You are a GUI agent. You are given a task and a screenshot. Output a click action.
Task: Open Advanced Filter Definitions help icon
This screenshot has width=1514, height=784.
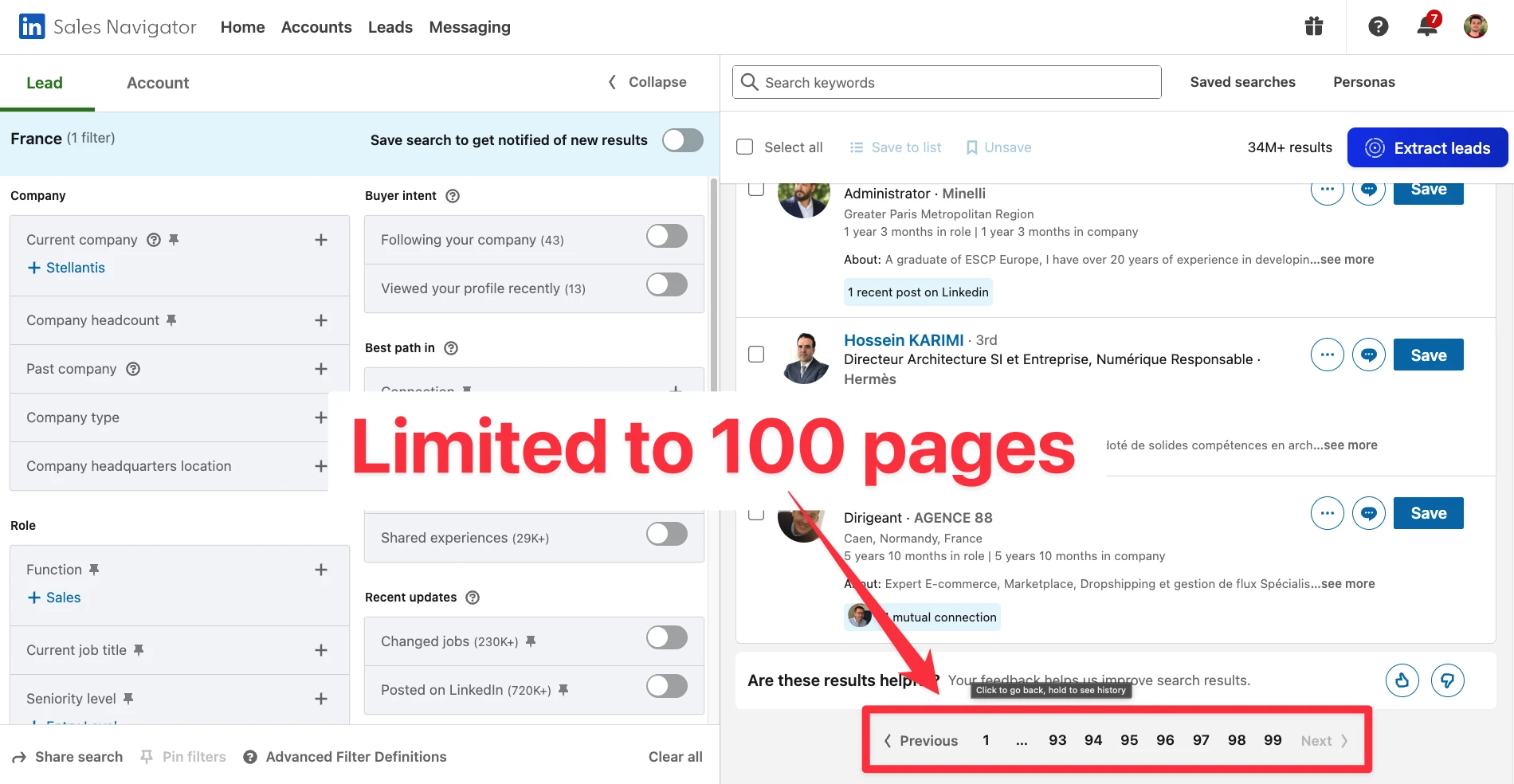250,757
